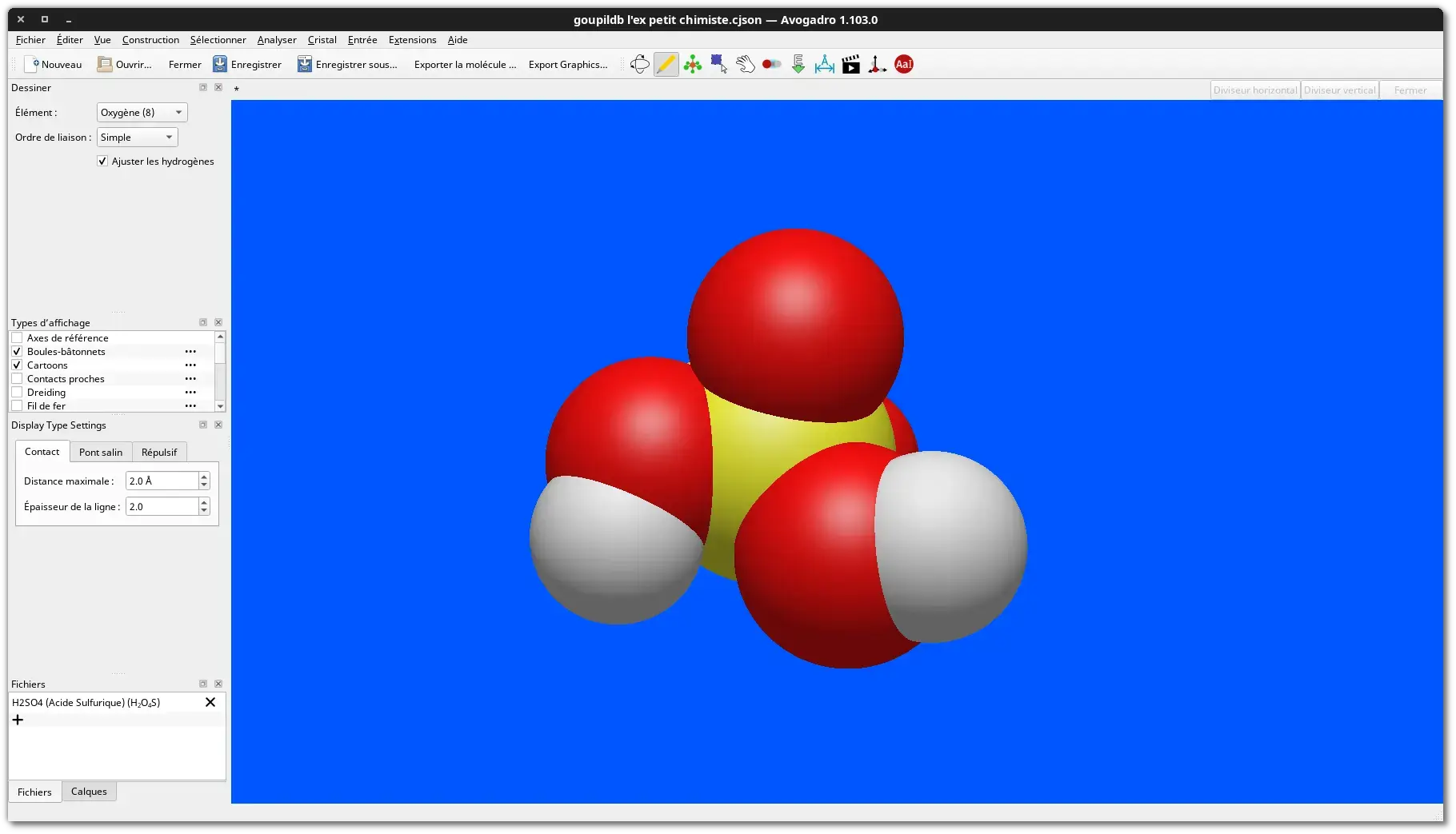1456x834 pixels.
Task: Click the Enregistrer sous button
Action: [347, 65]
